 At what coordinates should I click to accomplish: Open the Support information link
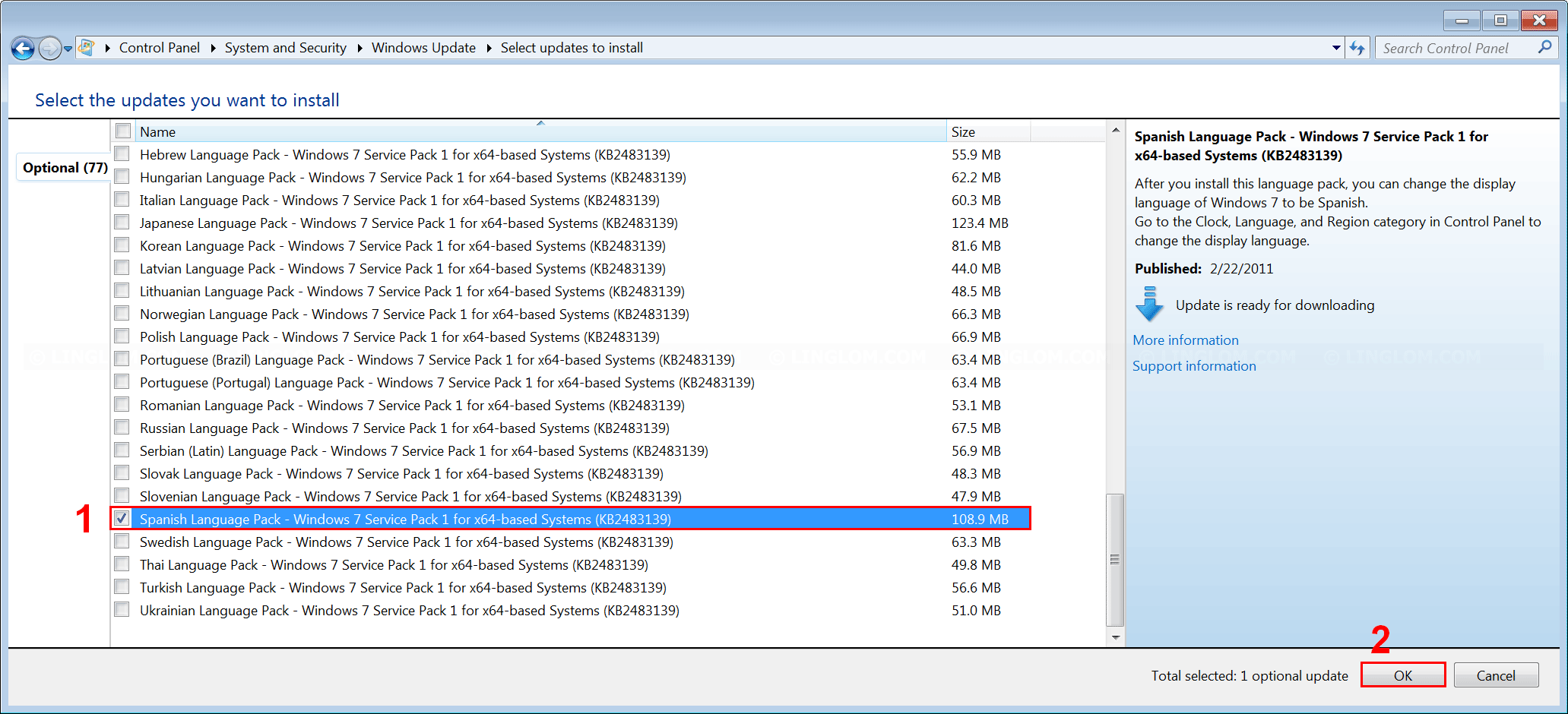point(1194,366)
